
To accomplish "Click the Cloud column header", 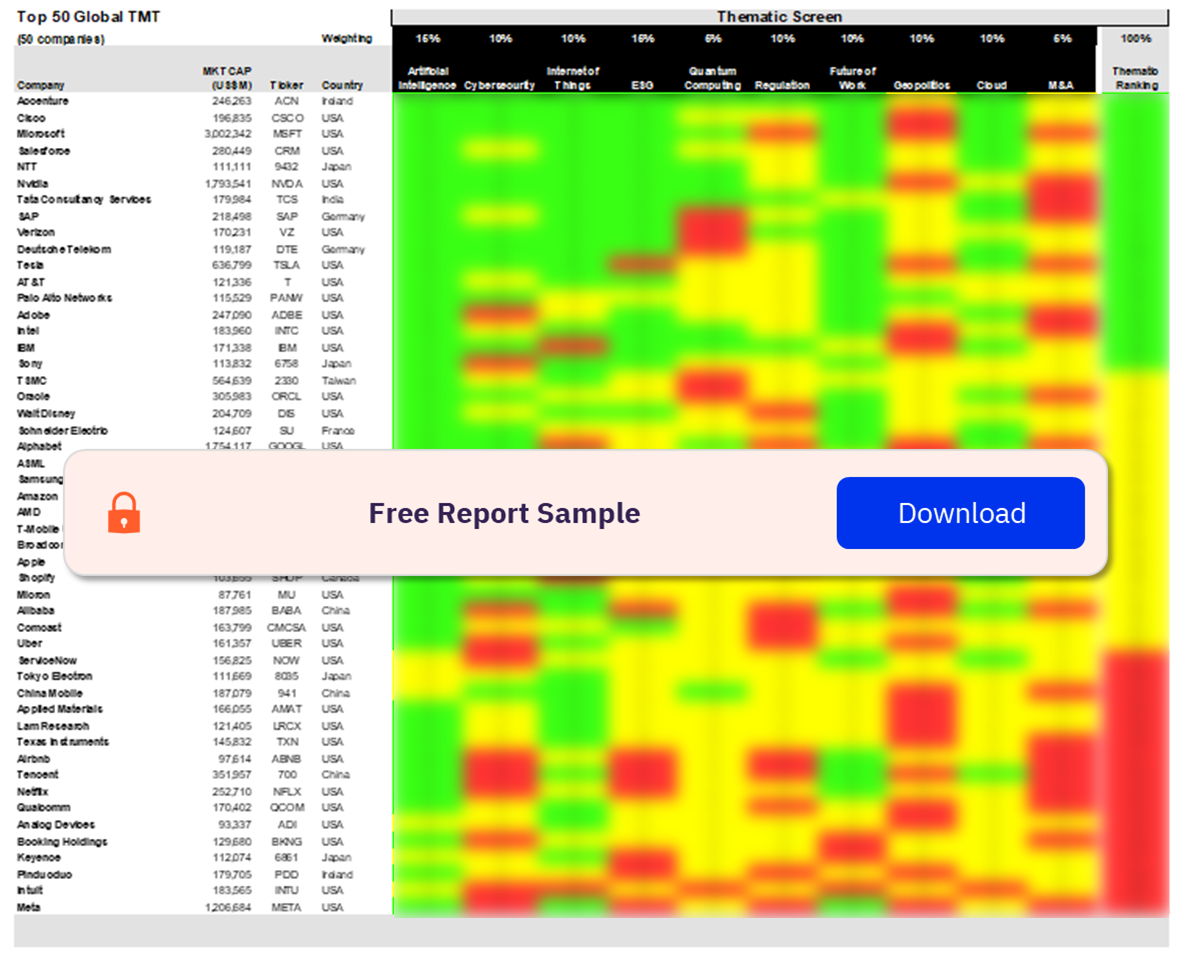I will pos(991,85).
